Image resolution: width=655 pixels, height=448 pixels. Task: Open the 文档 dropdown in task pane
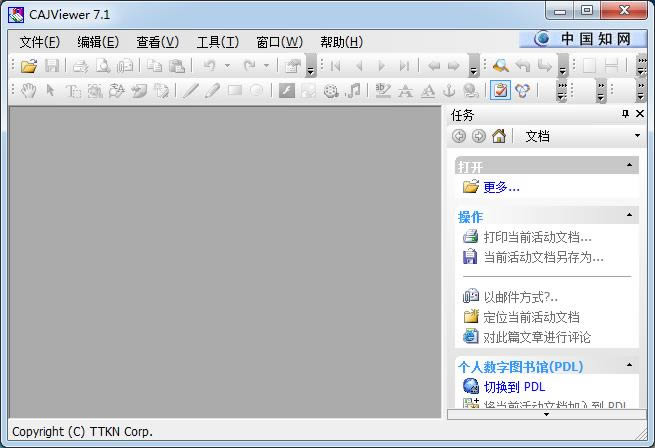(637, 135)
